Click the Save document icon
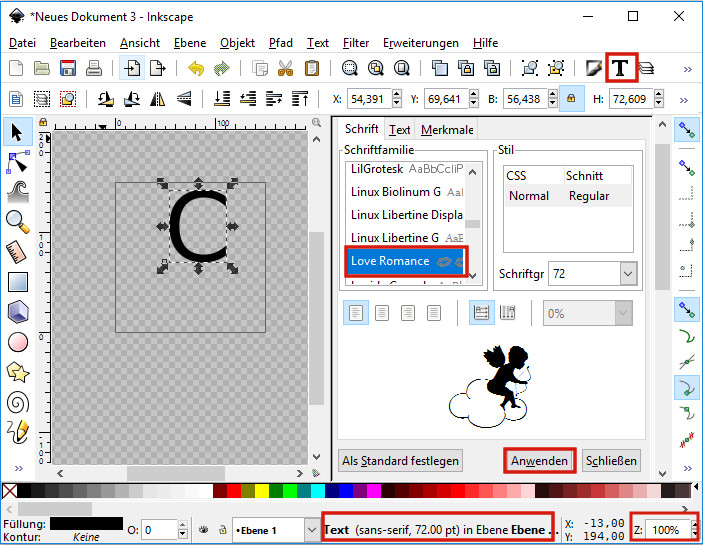The width and height of the screenshot is (703, 545). pyautogui.click(x=68, y=68)
